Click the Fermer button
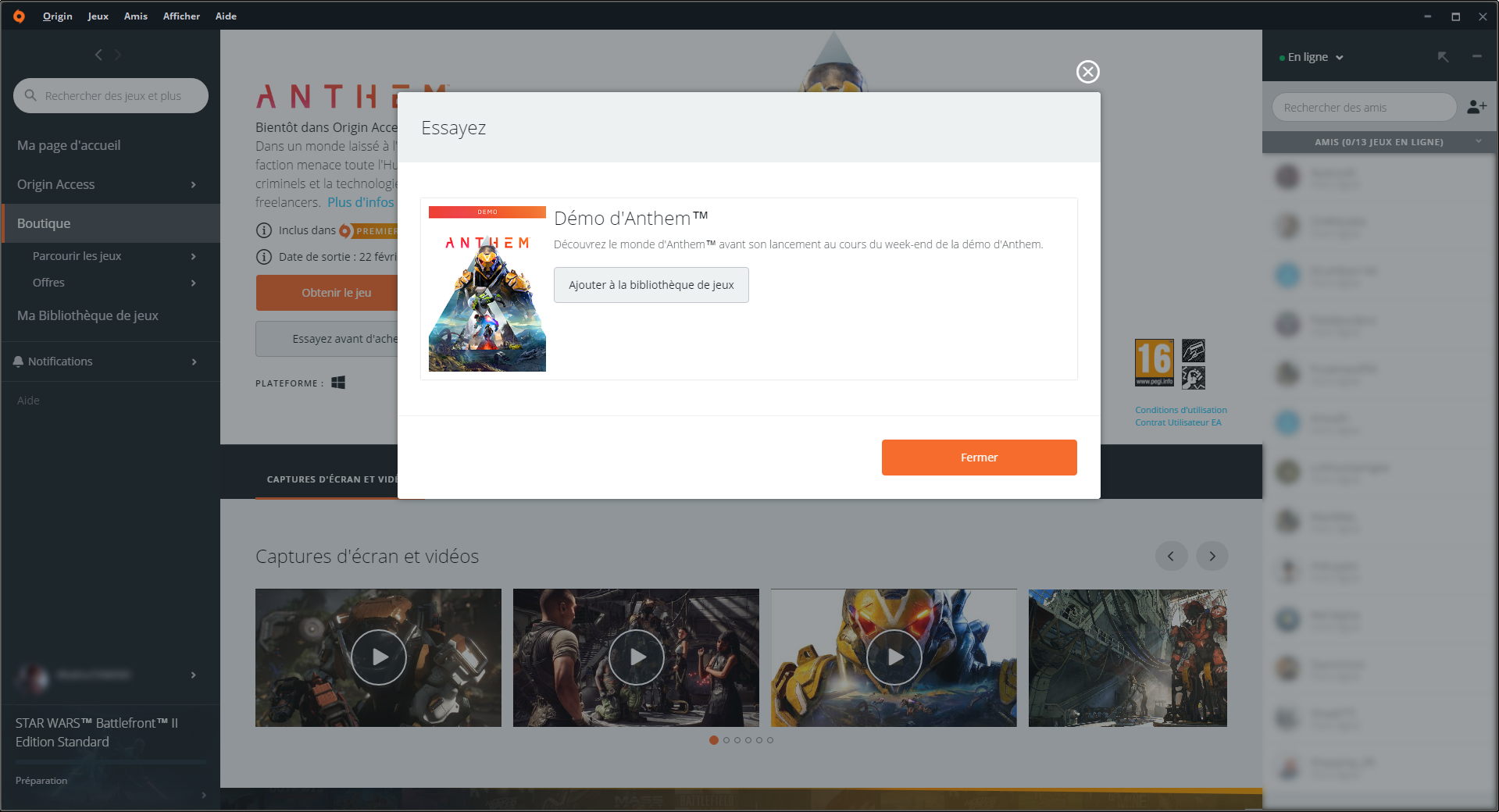The width and height of the screenshot is (1499, 812). (x=980, y=458)
